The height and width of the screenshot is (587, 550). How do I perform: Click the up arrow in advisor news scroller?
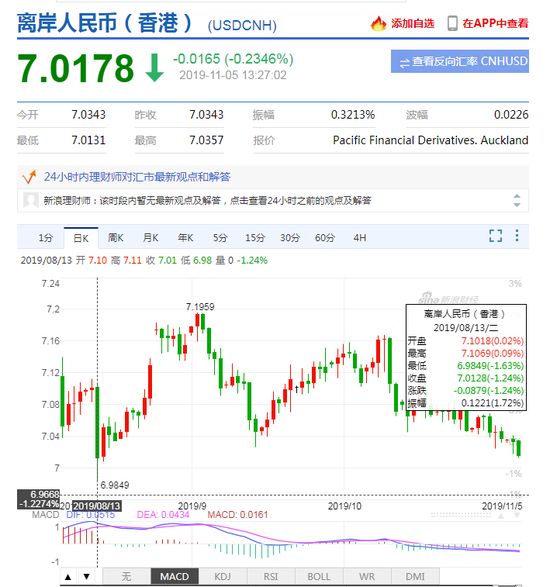click(517, 197)
